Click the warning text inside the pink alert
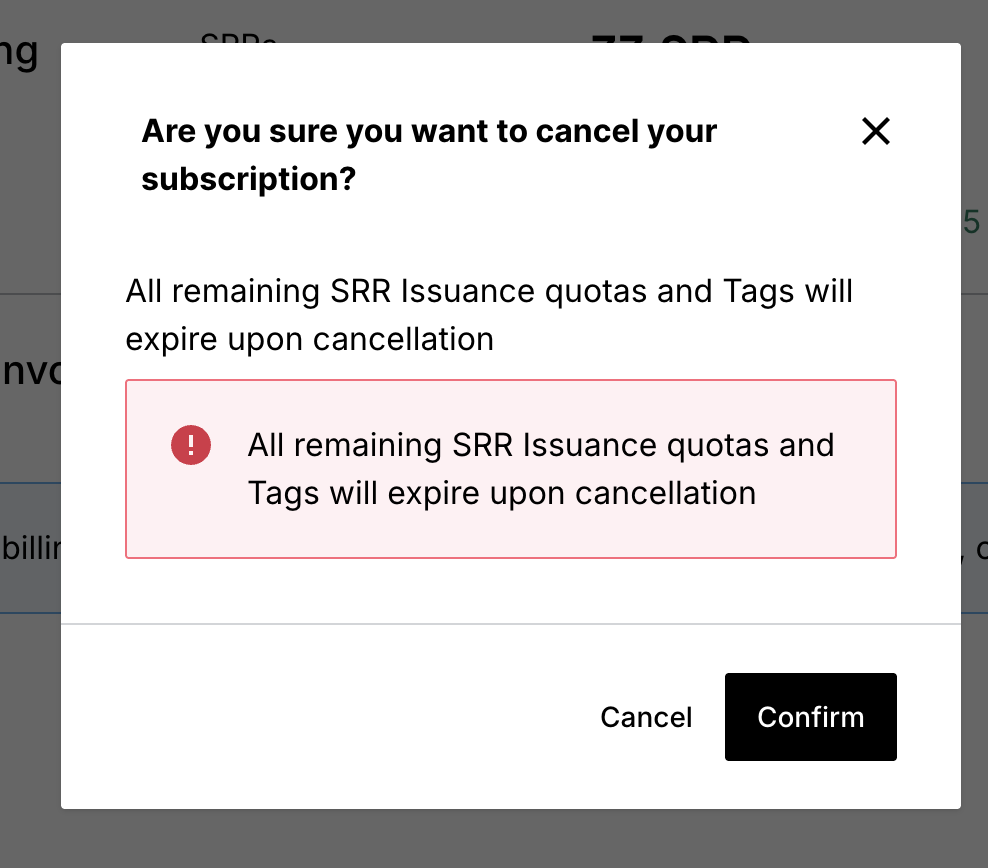This screenshot has width=988, height=868. (x=541, y=469)
